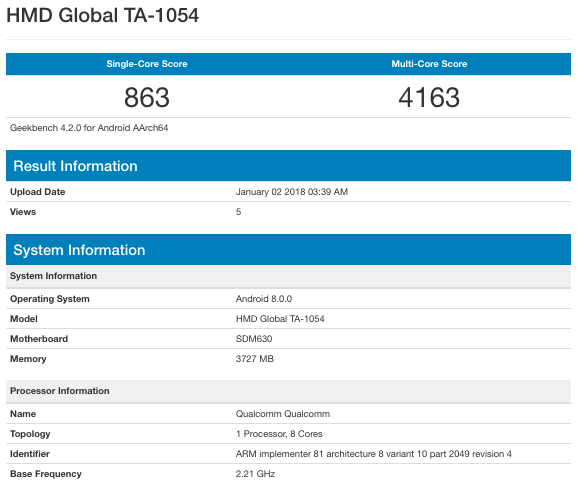Select HMD Global TA-1054 in the Model row

(280, 319)
